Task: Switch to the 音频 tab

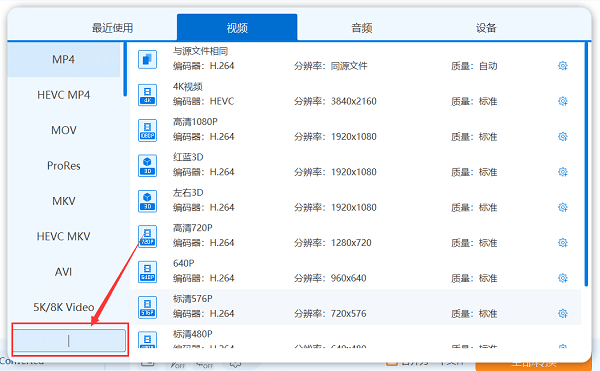Action: (x=362, y=28)
